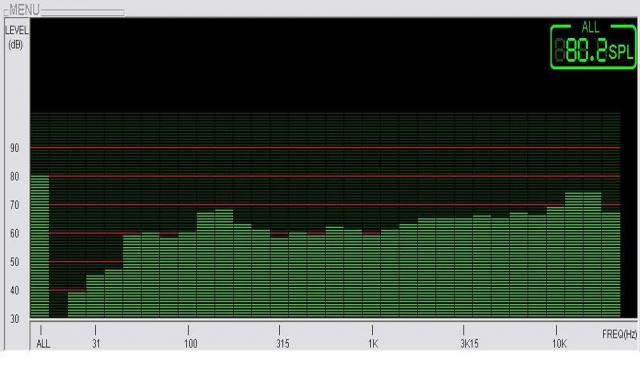
Task: Select the 80 dB level scale mark
Action: [15, 176]
